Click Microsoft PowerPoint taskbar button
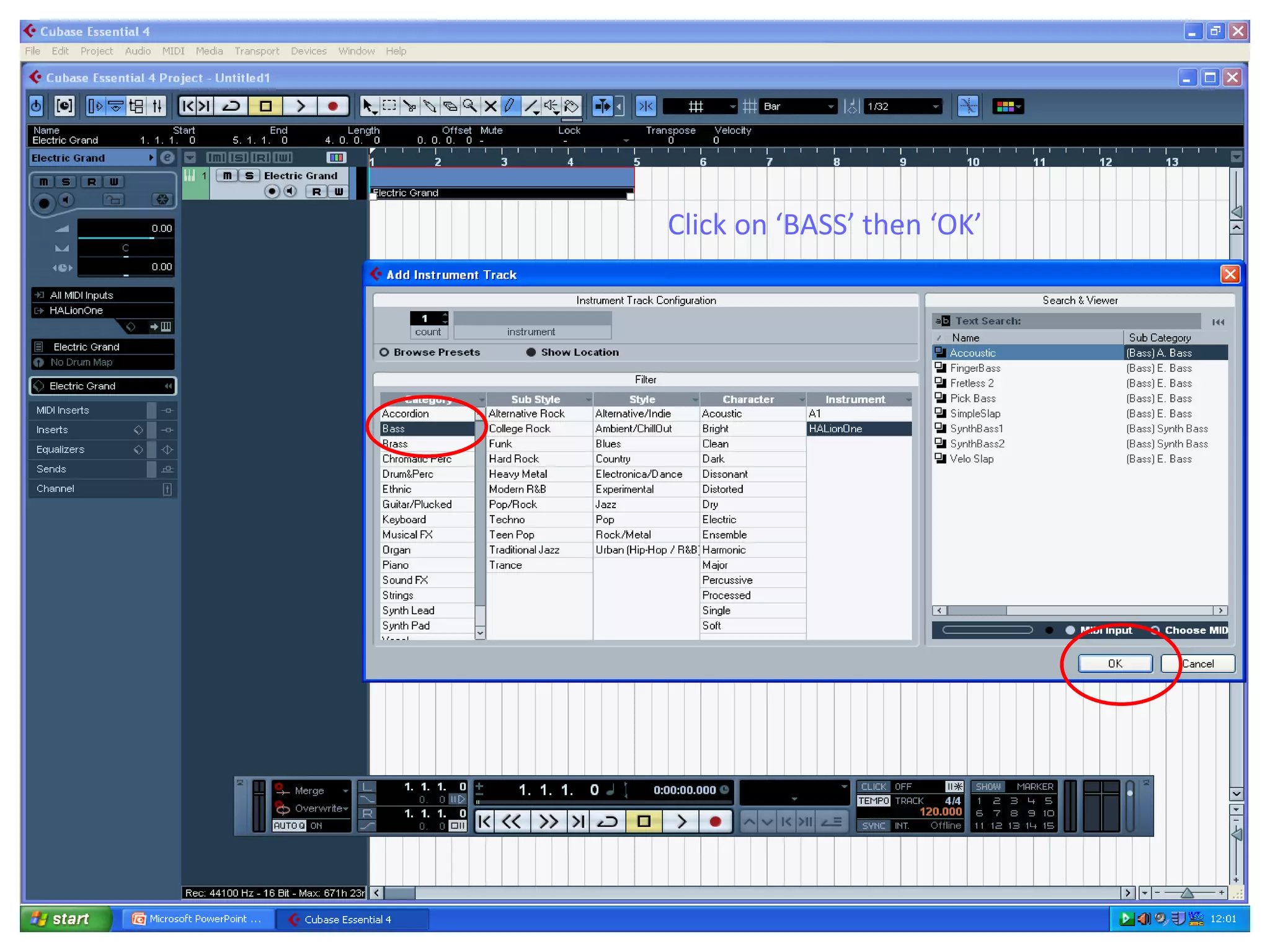 tap(197, 919)
